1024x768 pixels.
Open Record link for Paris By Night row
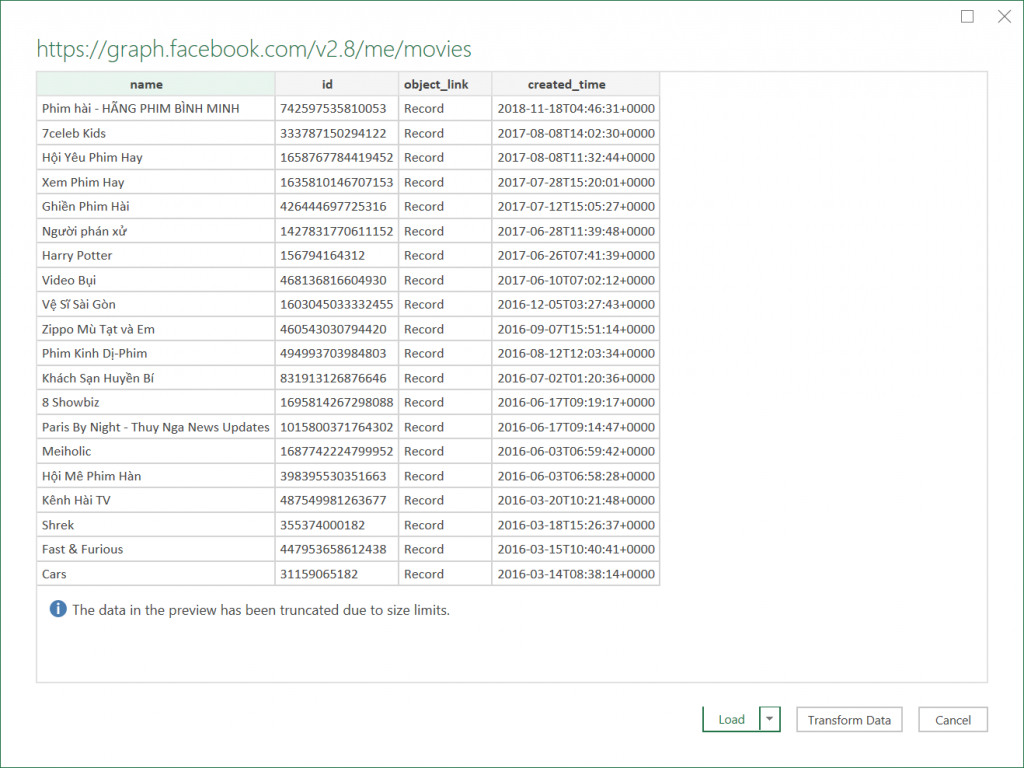(x=424, y=427)
